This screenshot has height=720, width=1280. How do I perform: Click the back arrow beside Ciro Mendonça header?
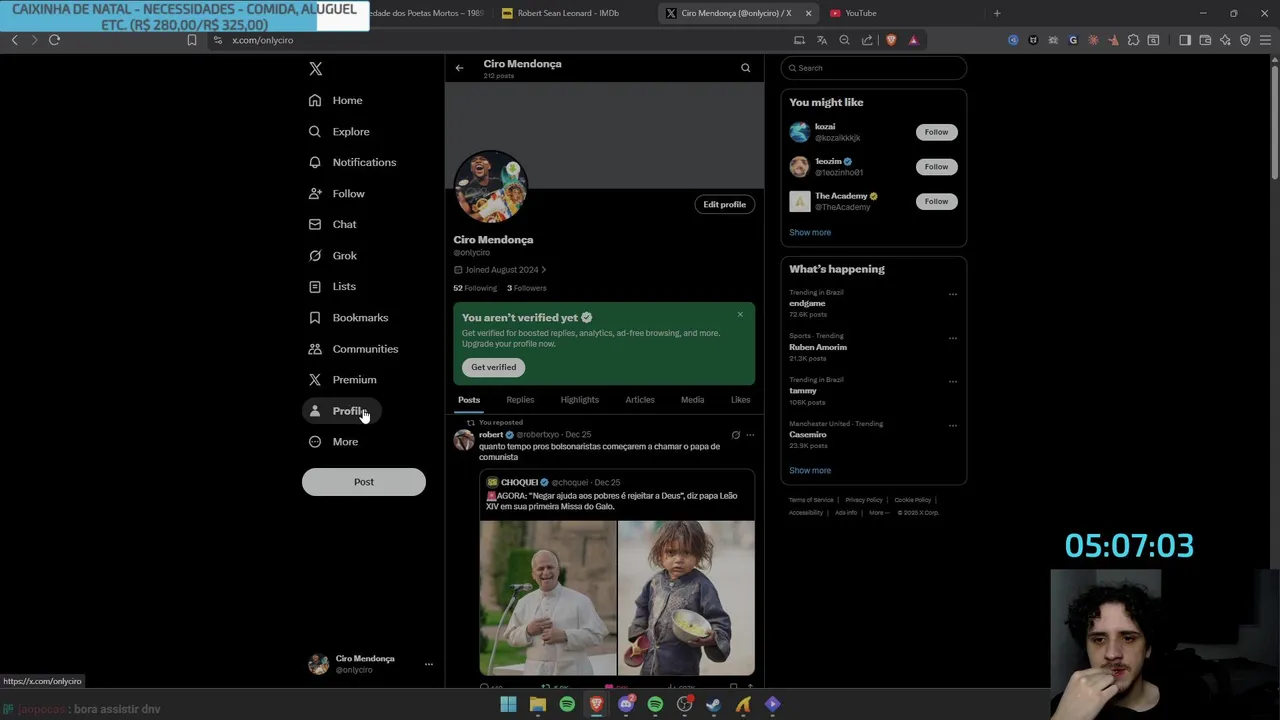click(459, 68)
